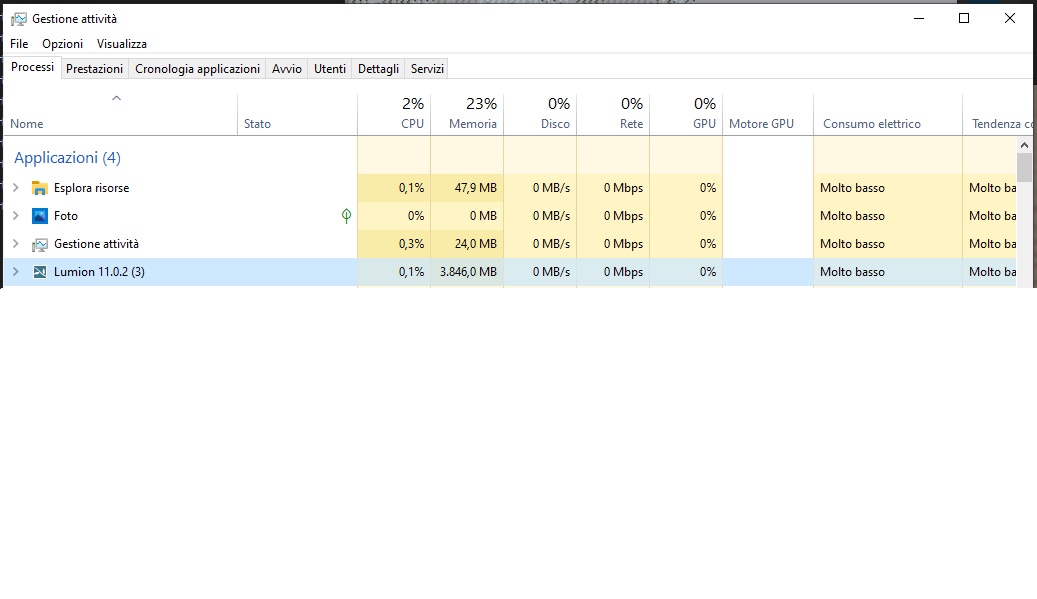Viewport: 1037px width, 599px height.
Task: Open the Visualizza menu
Action: (x=122, y=44)
